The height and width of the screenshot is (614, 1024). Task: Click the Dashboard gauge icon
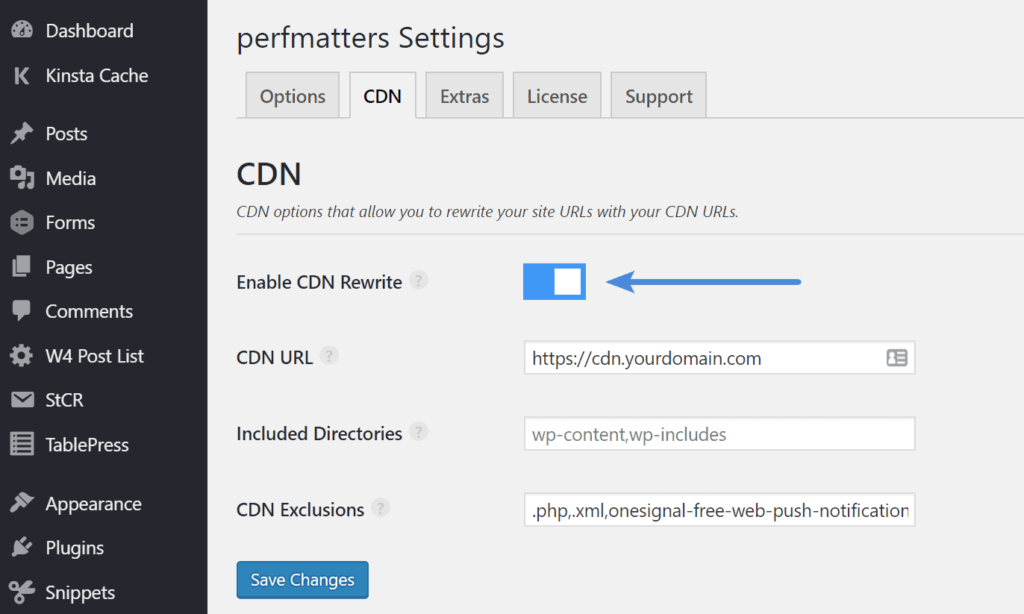coord(24,30)
